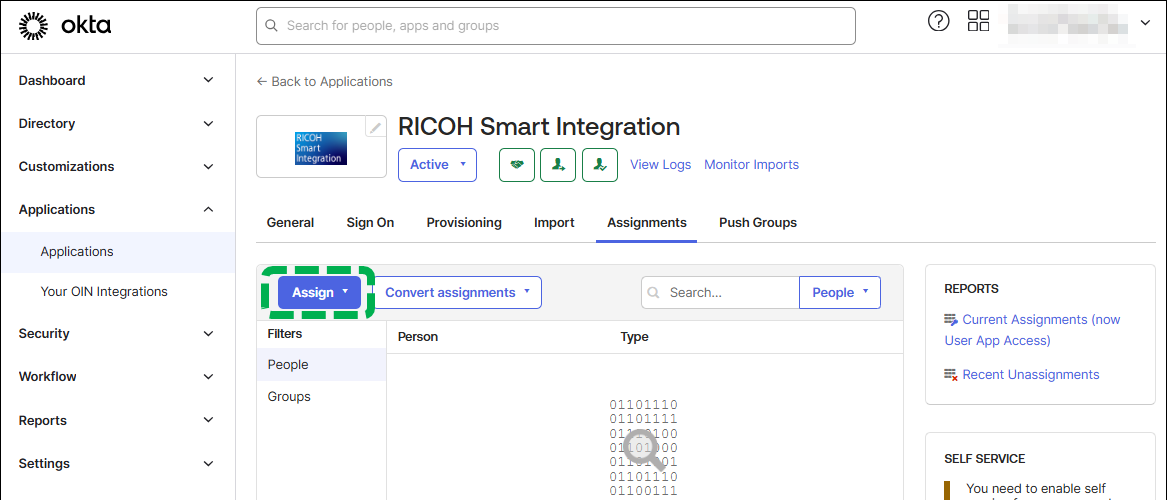The image size is (1167, 500).
Task: Switch to the Provisioning tab
Action: coord(464,223)
